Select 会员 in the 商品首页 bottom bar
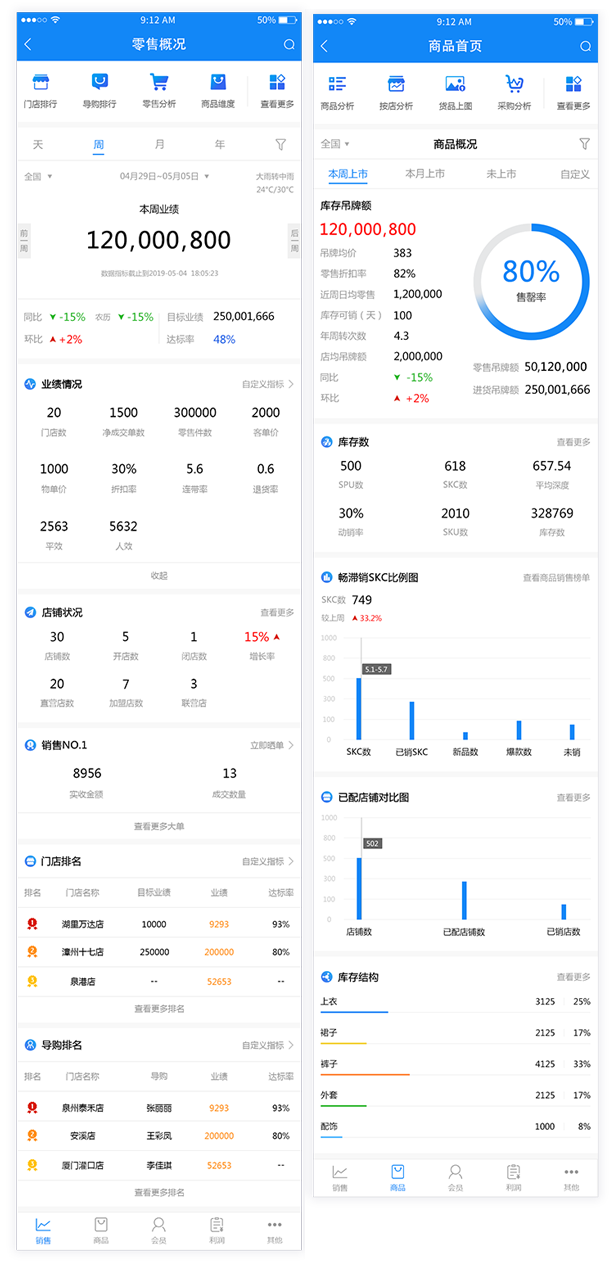The image size is (614, 1268). 455,1177
